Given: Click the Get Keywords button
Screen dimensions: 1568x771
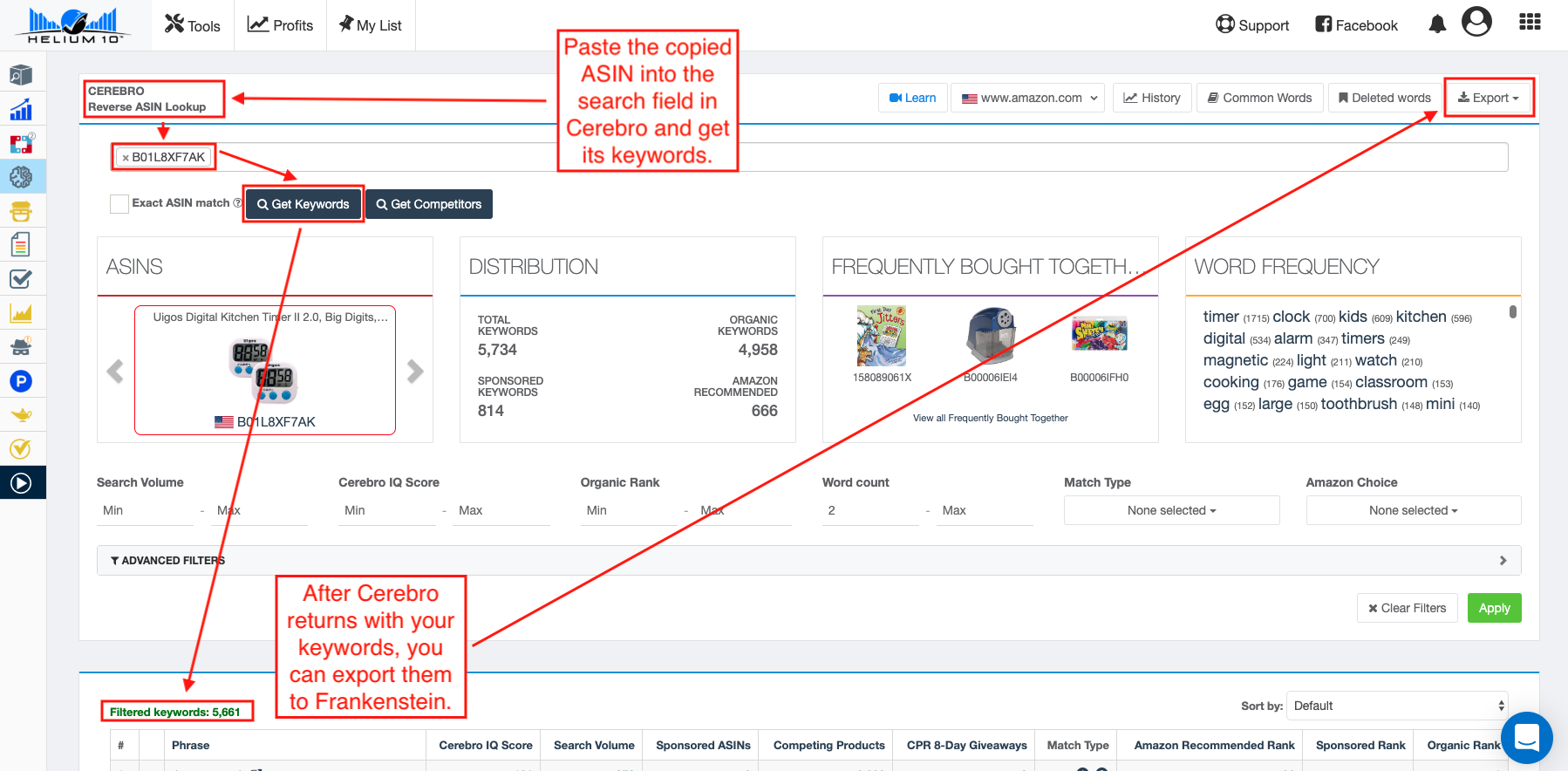Looking at the screenshot, I should (303, 204).
